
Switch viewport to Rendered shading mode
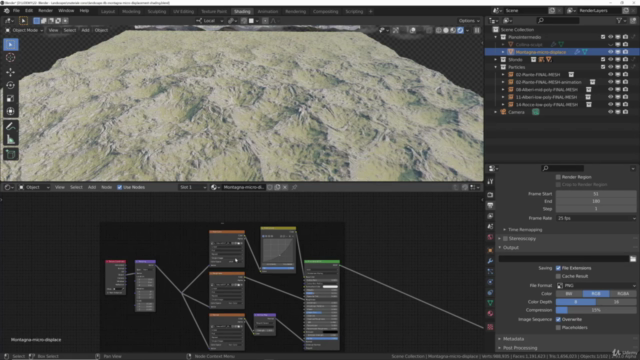click(x=460, y=30)
